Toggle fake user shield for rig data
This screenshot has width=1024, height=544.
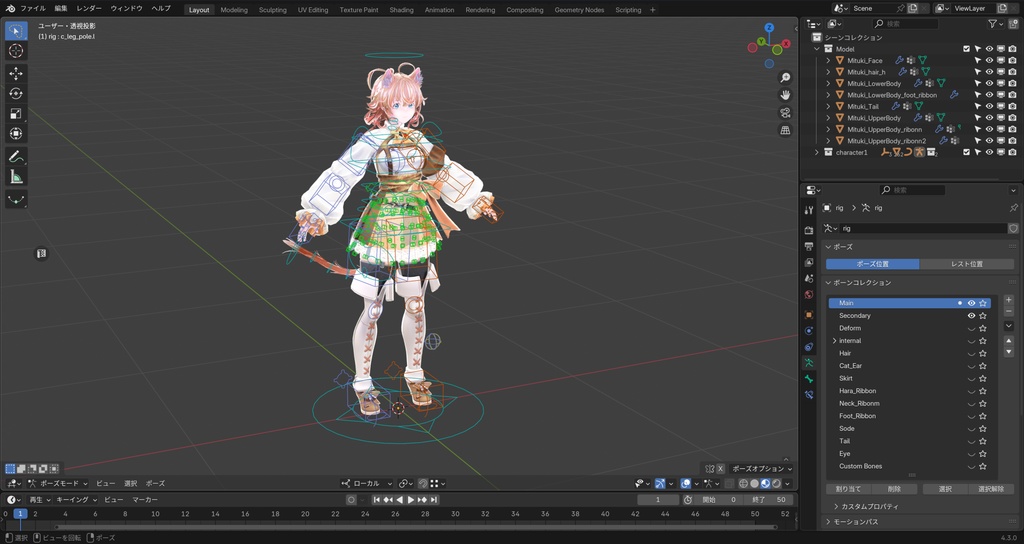tap(1013, 229)
